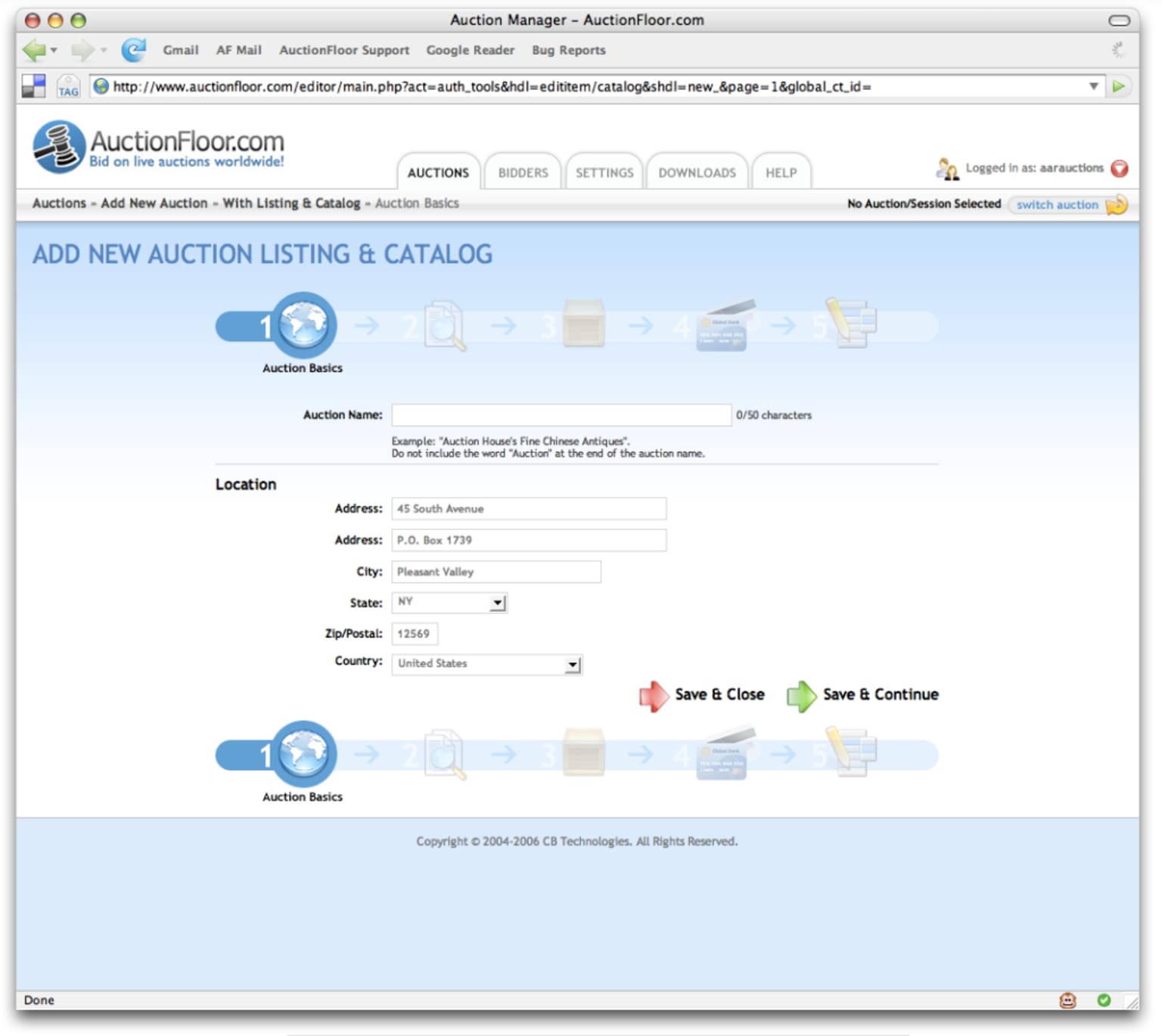Open the AuctionFloor Support bookmark
The width and height of the screenshot is (1162, 1036).
point(344,50)
